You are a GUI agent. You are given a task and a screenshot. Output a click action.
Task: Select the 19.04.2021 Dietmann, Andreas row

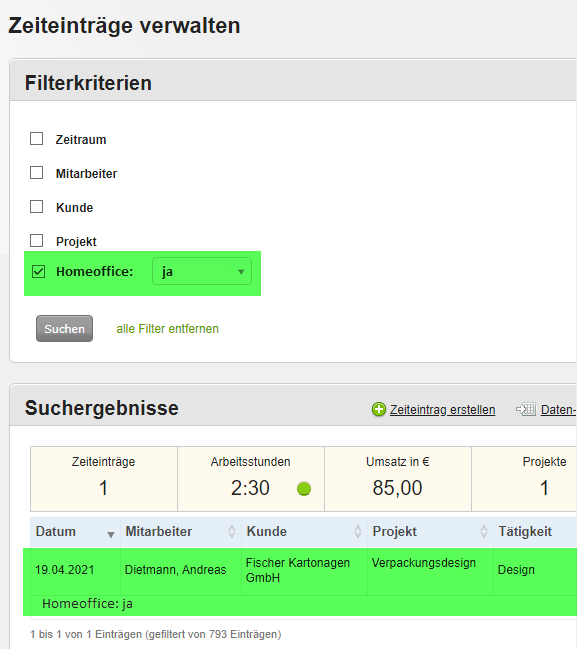[x=300, y=582]
